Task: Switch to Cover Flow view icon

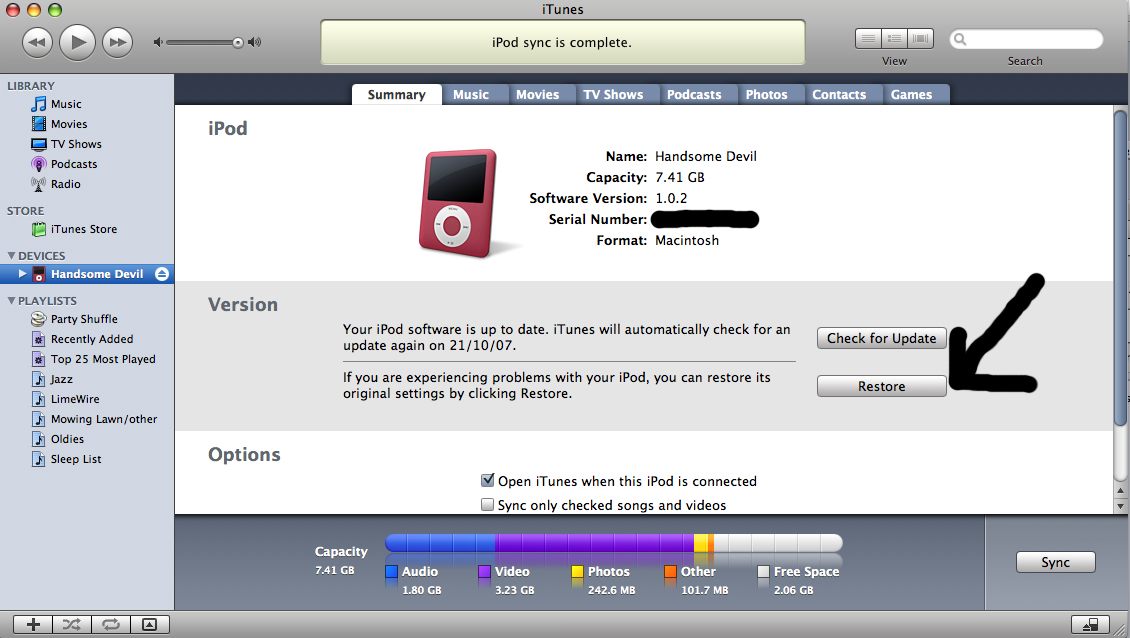Action: click(920, 39)
